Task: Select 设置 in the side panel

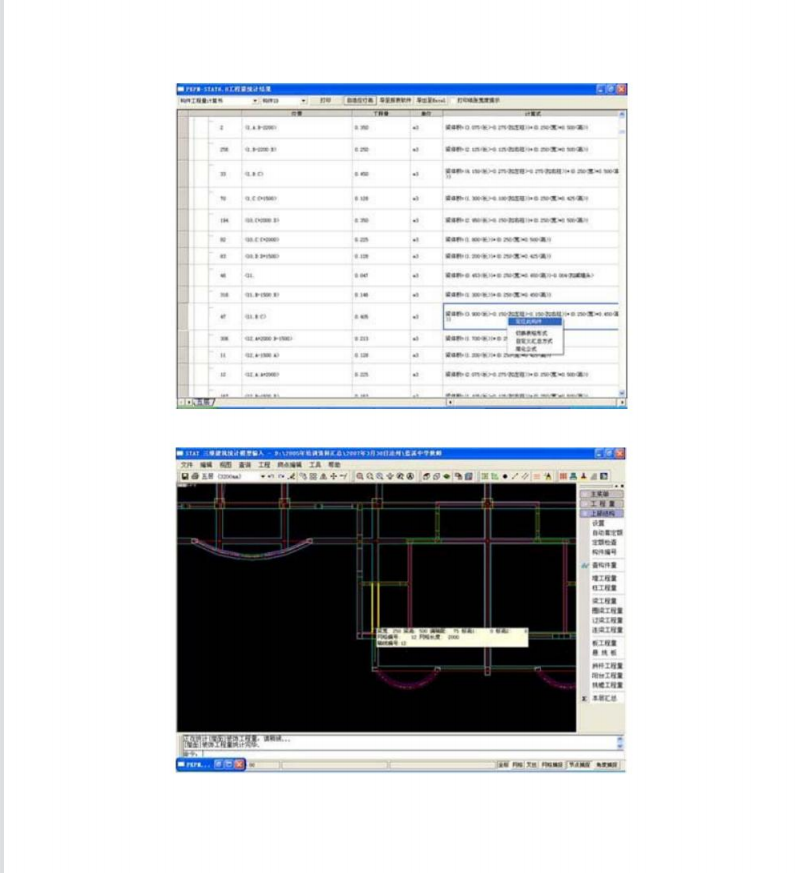Action: click(598, 523)
